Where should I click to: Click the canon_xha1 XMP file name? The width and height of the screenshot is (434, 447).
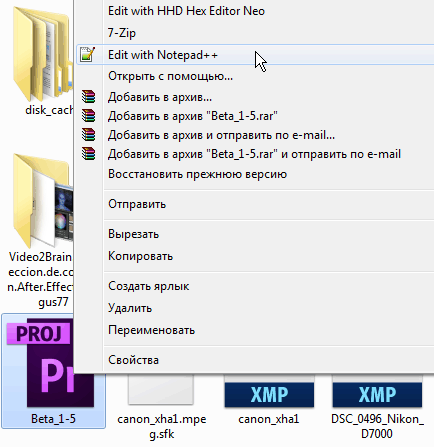pos(269,419)
